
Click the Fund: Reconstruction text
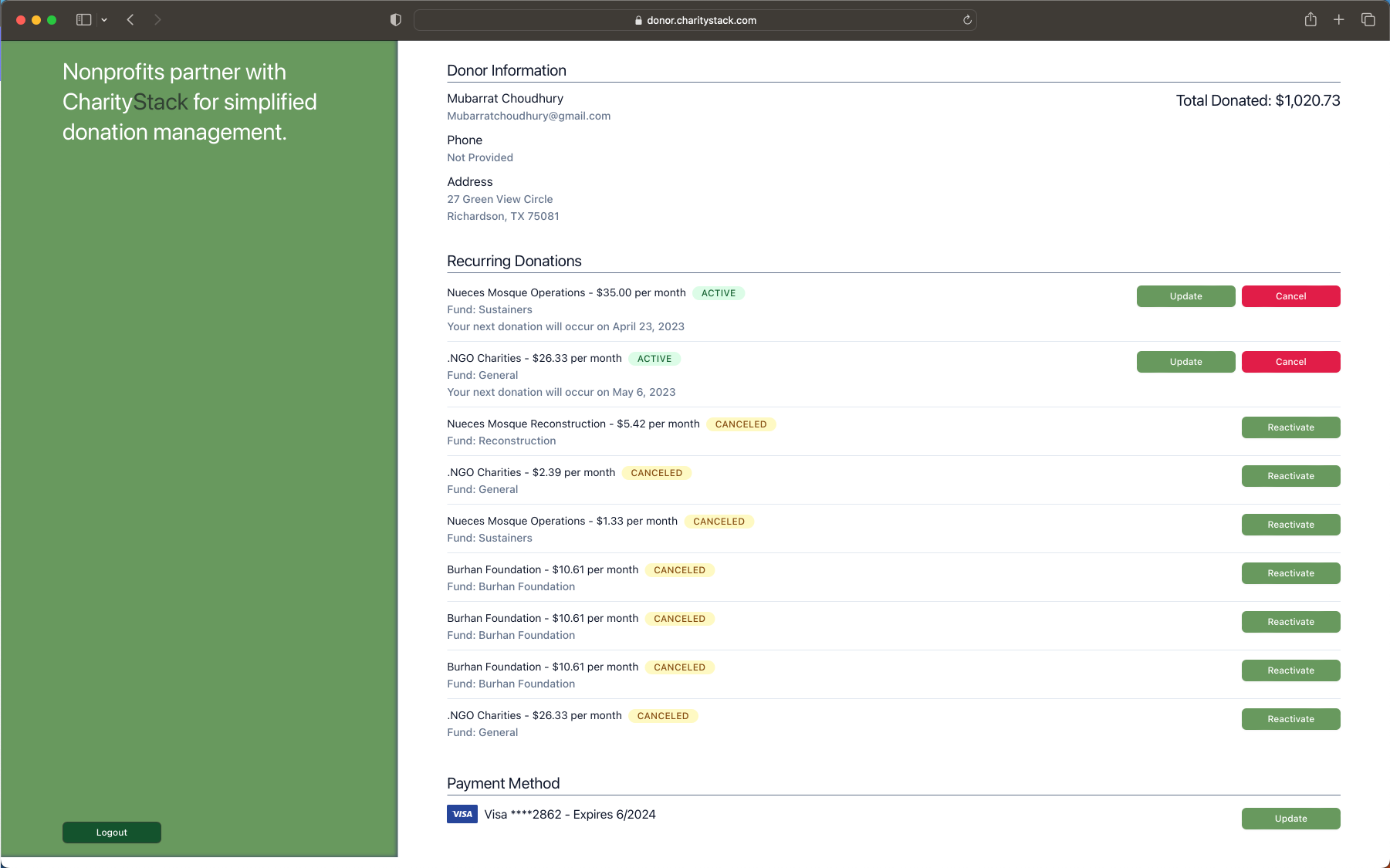click(502, 441)
